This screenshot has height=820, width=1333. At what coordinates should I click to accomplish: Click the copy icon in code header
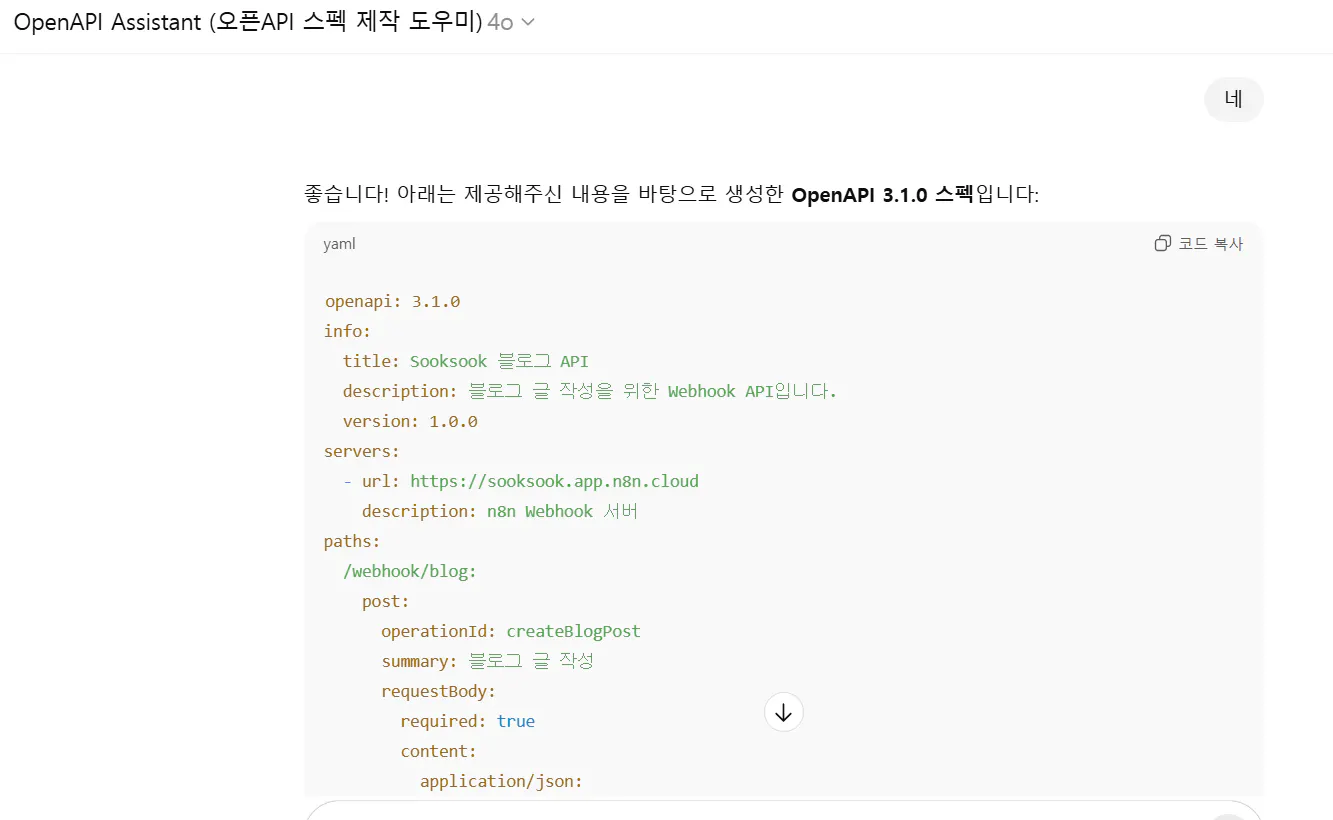point(1162,244)
